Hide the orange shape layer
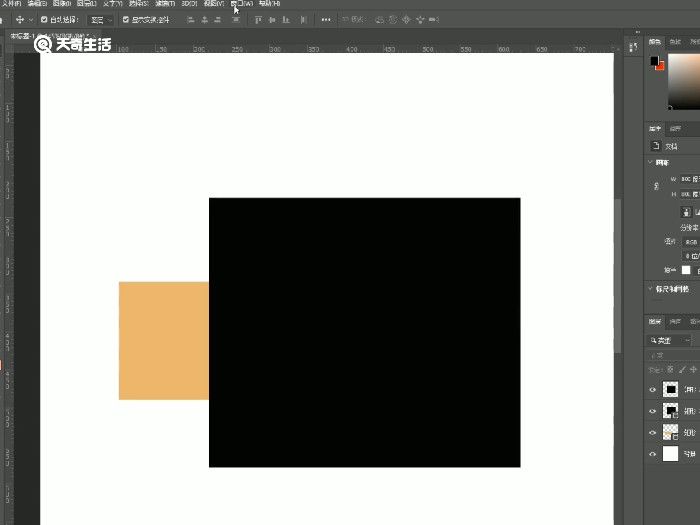700x525 pixels. point(652,433)
